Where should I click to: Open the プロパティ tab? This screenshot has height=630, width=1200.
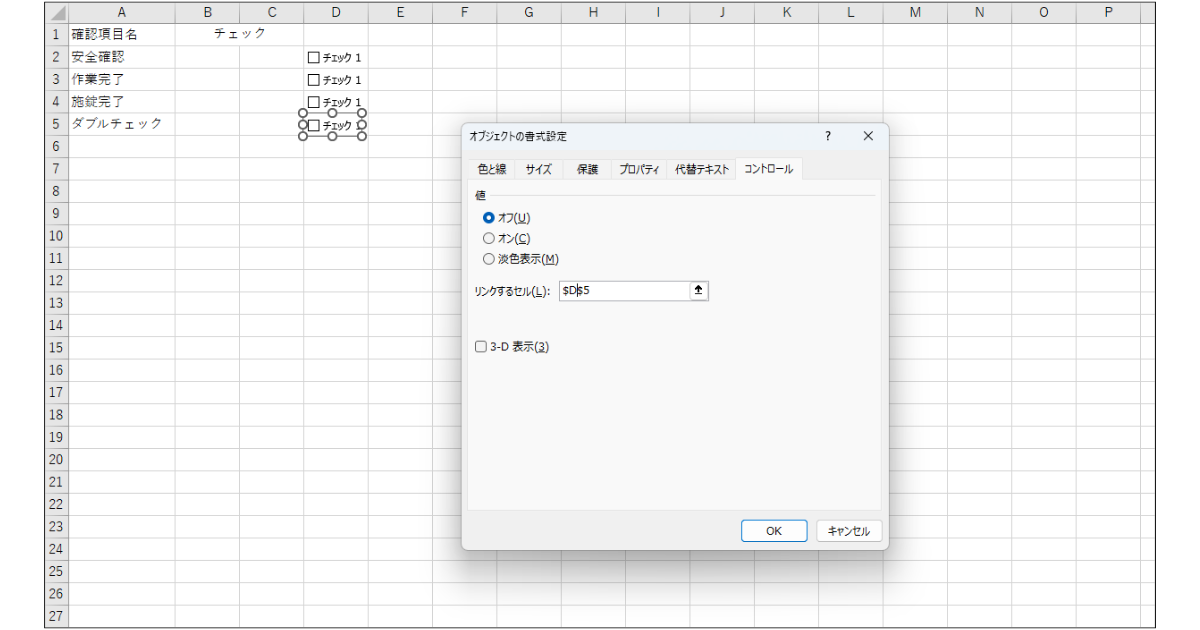coord(638,169)
